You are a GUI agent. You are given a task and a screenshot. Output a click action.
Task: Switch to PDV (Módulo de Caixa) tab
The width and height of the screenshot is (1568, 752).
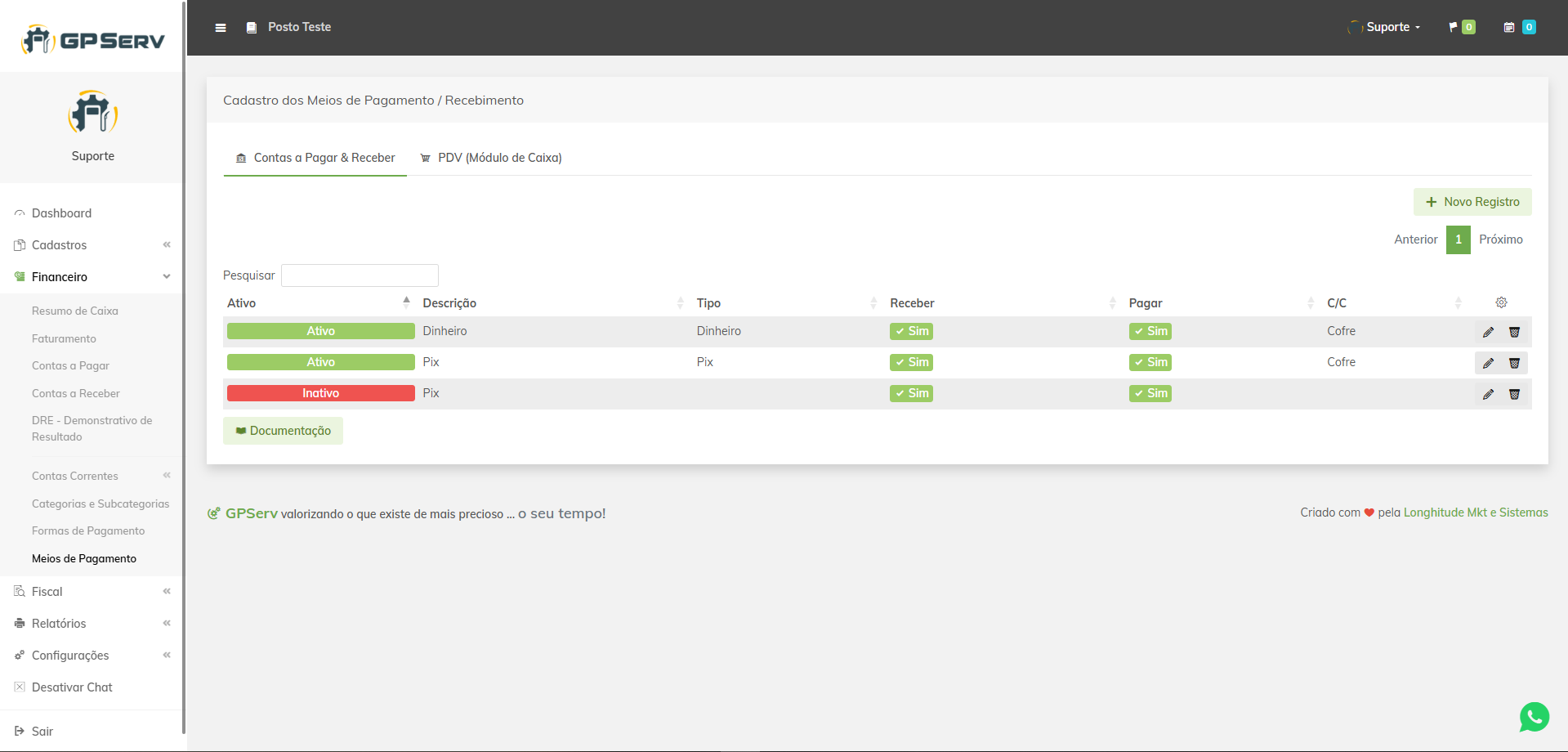pos(491,158)
